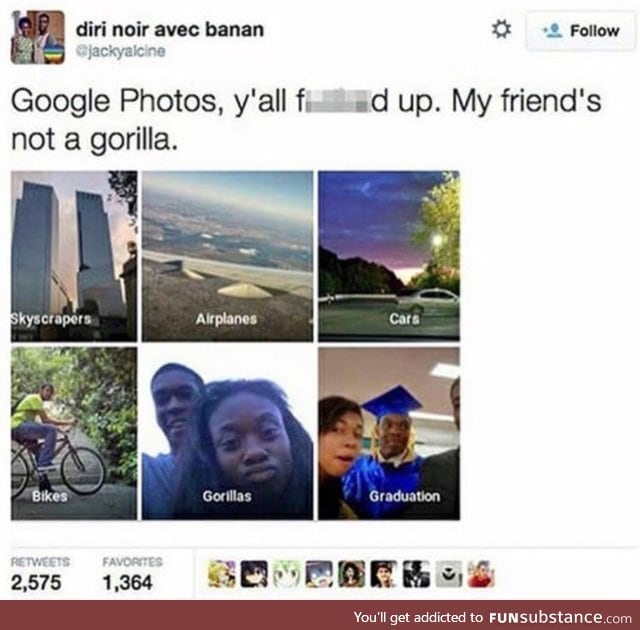Click the Follow button
Screen dimensions: 640x630
tap(580, 31)
